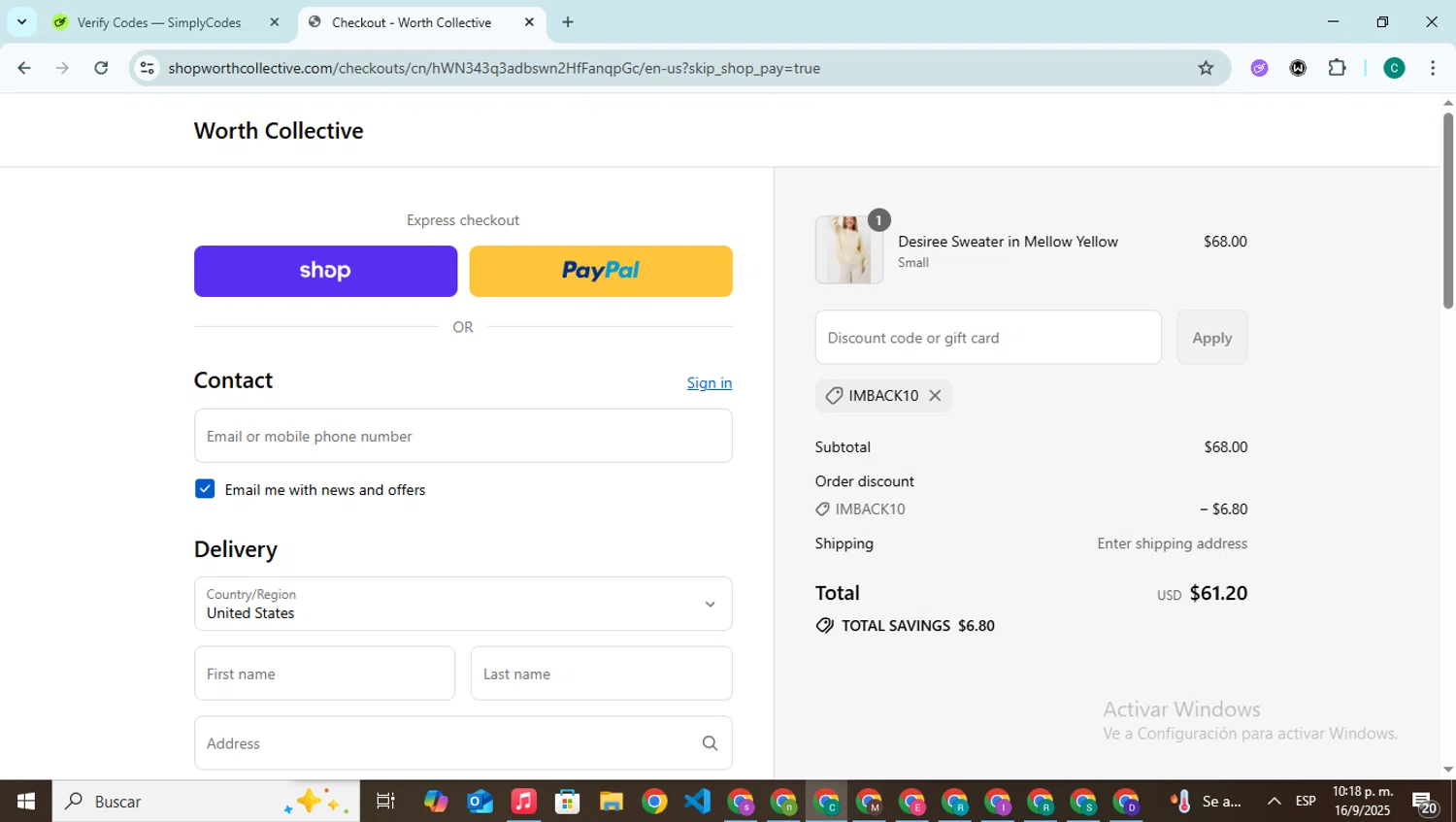Click the Buscar taskbar search box
This screenshot has height=822, width=1456.
[206, 802]
